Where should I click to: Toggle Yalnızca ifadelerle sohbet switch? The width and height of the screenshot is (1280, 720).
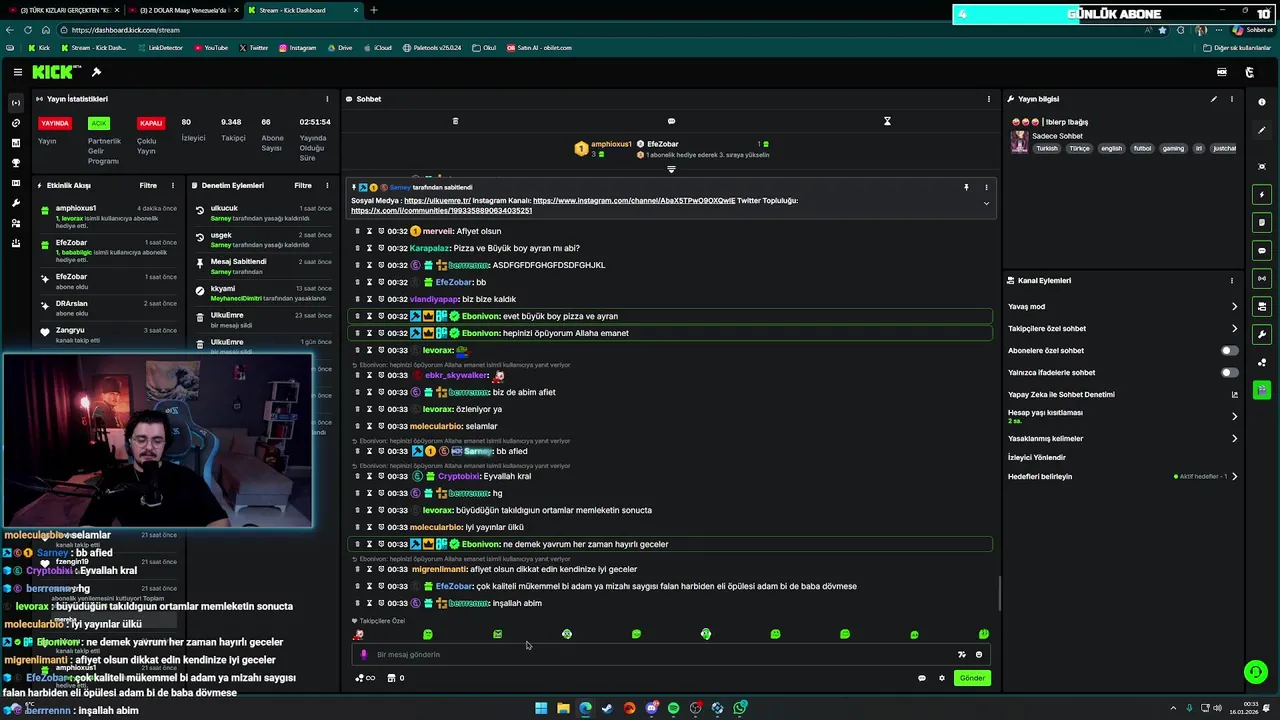point(1229,373)
